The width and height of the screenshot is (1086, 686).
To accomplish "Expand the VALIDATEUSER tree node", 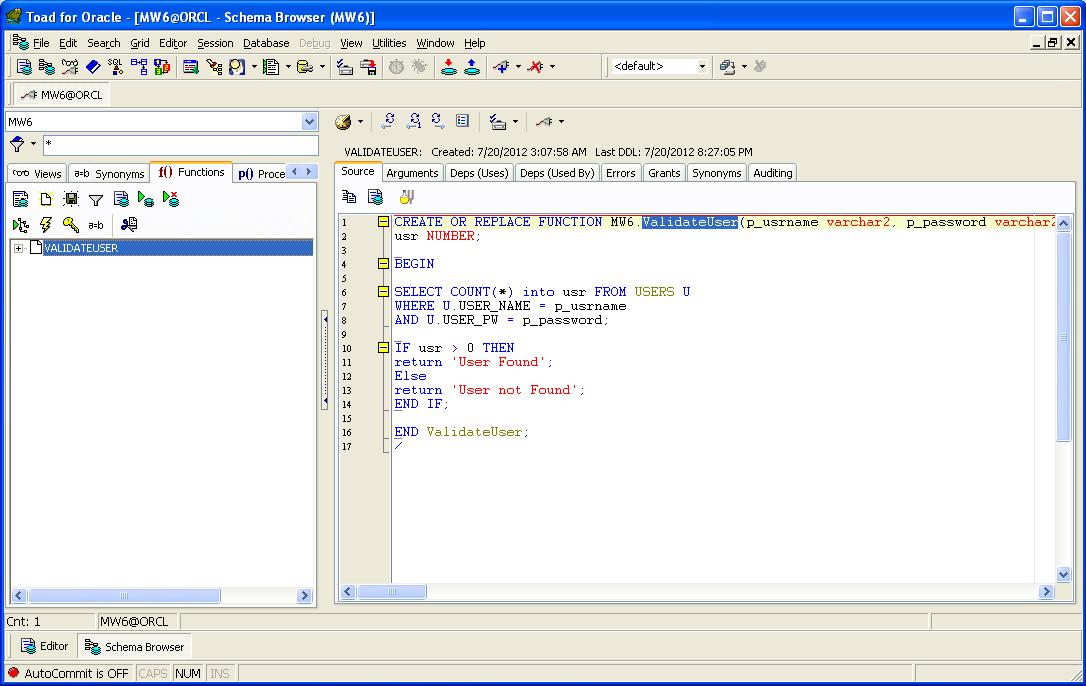I will point(18,248).
